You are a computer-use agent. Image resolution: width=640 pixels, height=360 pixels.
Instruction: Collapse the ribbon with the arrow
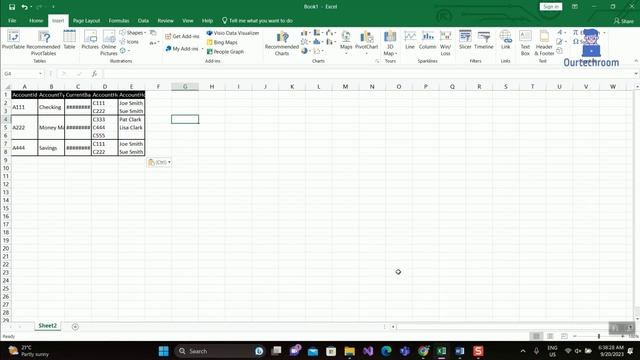(636, 61)
